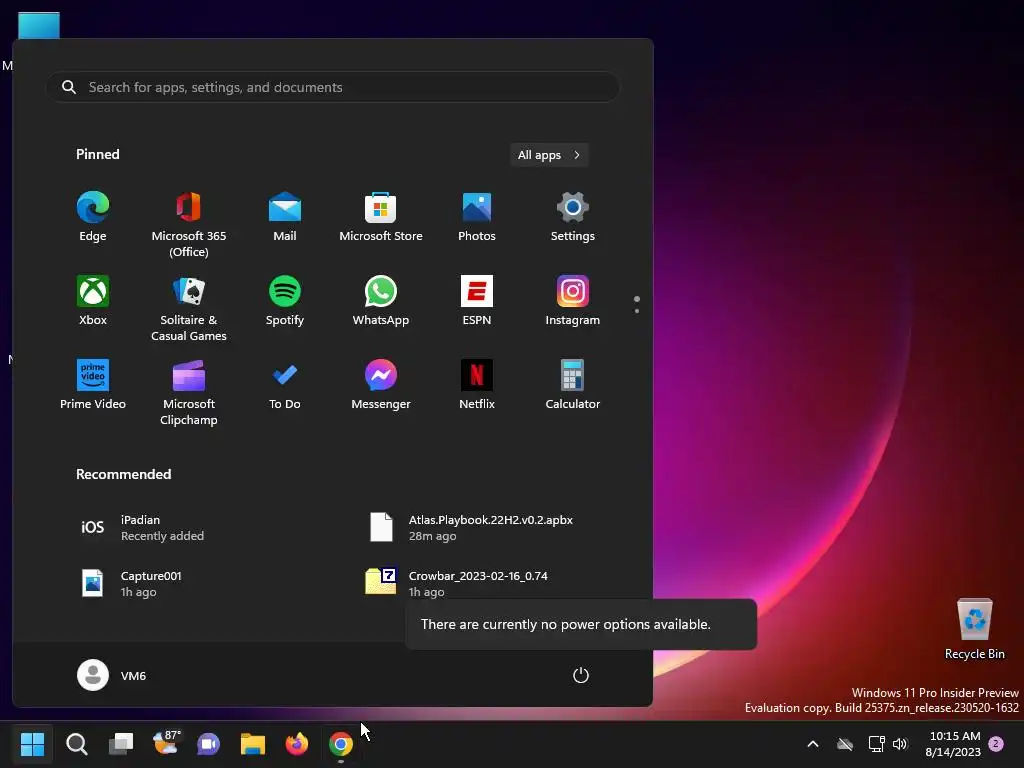
Task: Click the Windows Start button on taskbar
Action: coord(32,744)
